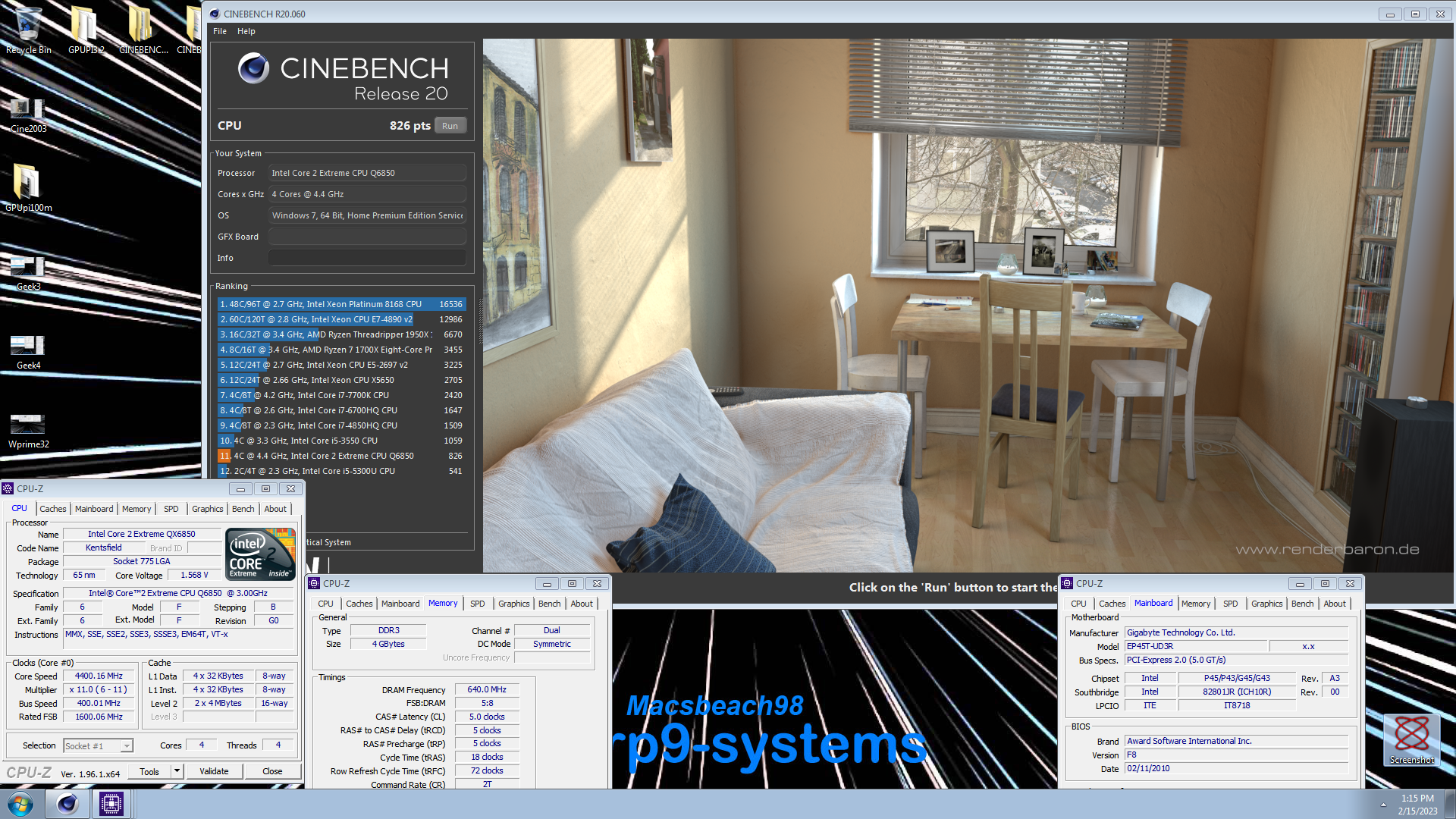This screenshot has width=1456, height=819.
Task: Click the Close button in CPU-Z
Action: tap(272, 771)
